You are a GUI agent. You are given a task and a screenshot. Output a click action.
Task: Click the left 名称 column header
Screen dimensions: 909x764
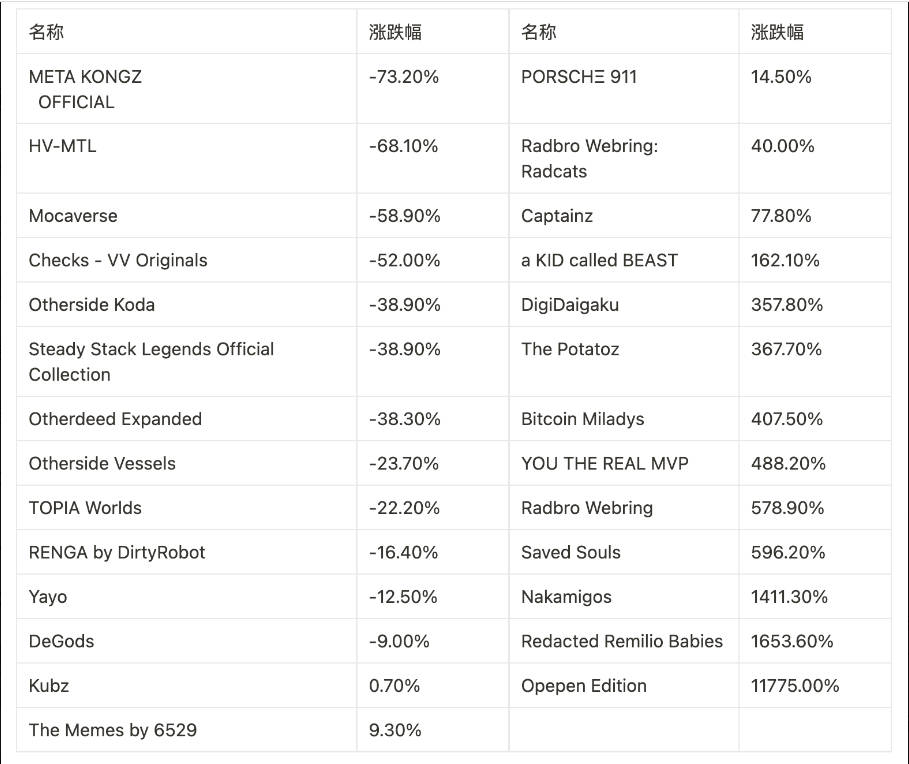[46, 32]
